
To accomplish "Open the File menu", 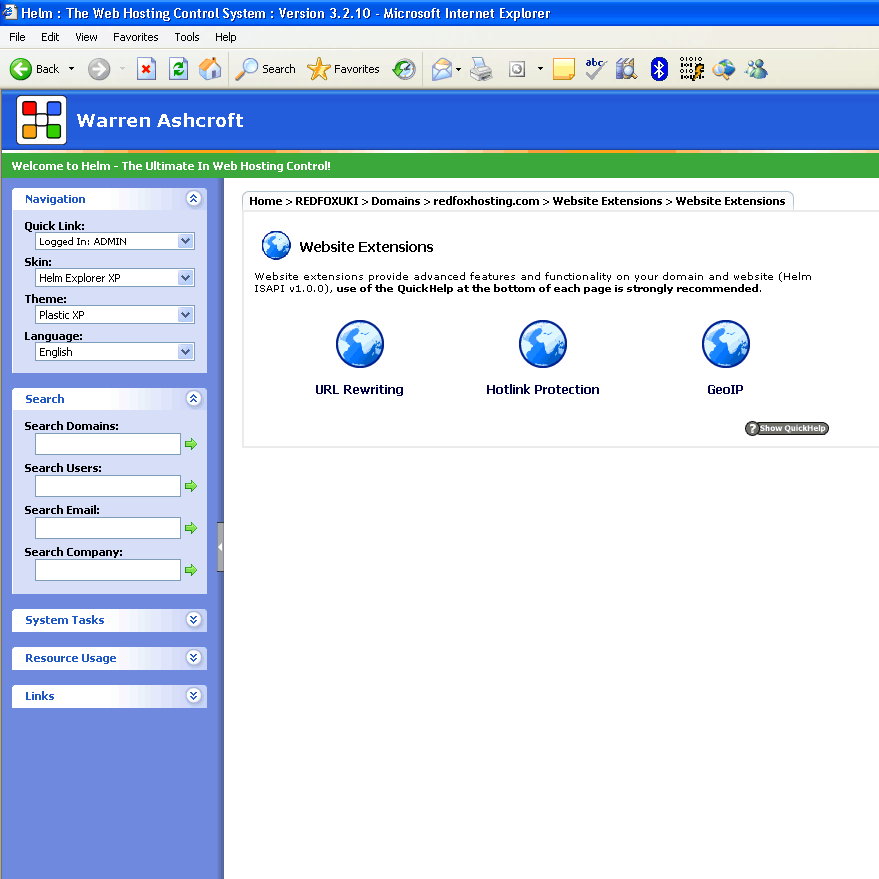I will point(17,37).
